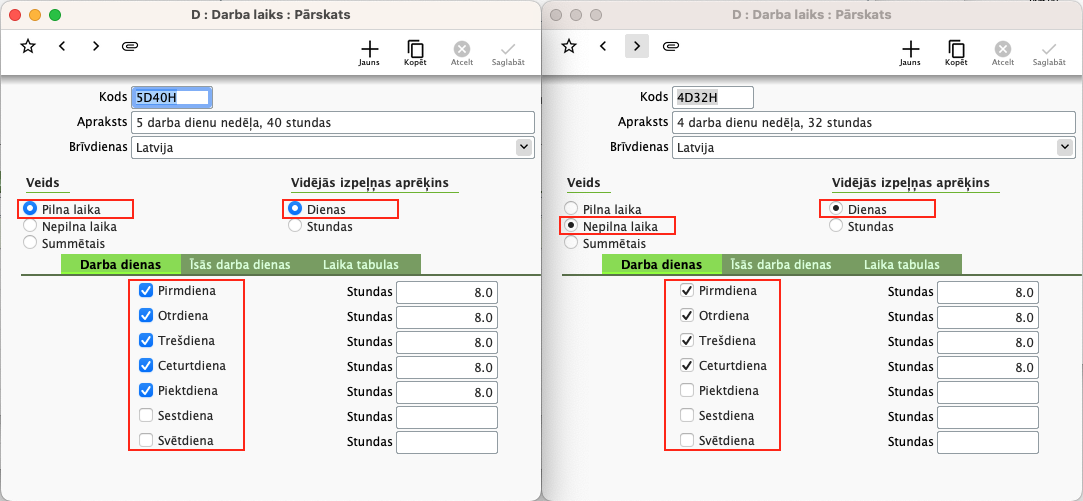
Task: Select Summētais radio in right window
Action: click(571, 243)
